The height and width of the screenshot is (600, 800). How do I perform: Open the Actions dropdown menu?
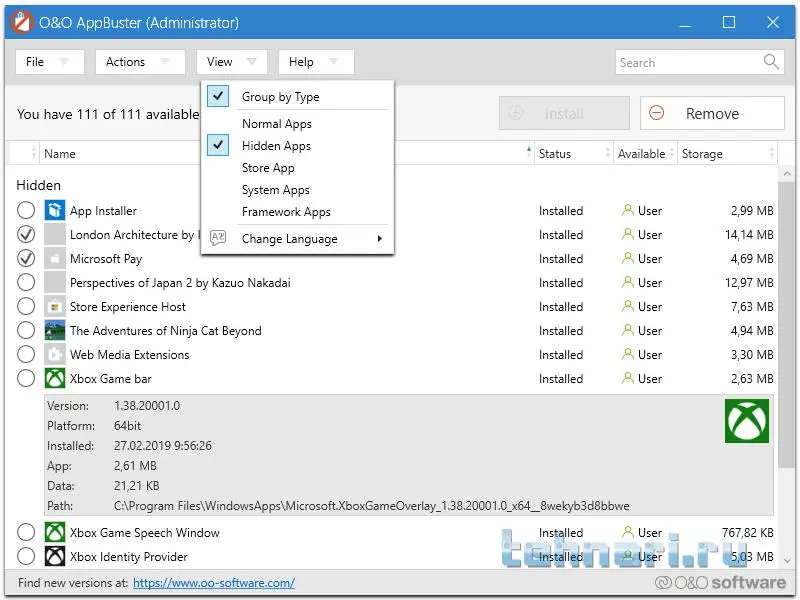point(140,62)
